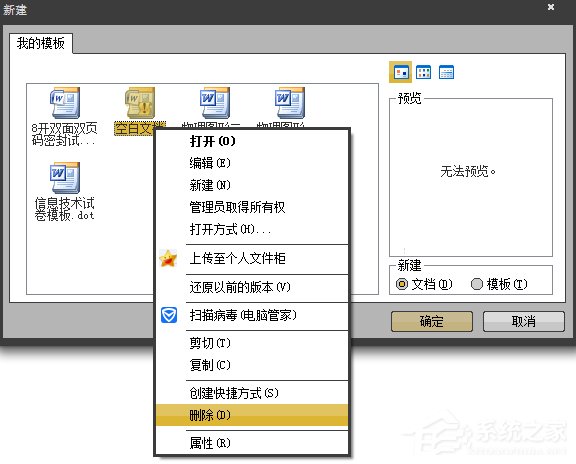Click the 确定 button
This screenshot has height=464, width=576.
432,321
